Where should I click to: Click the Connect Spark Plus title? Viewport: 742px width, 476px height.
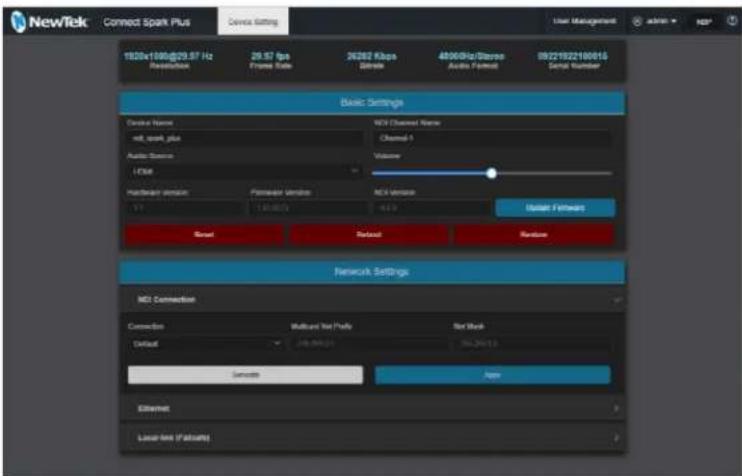click(x=147, y=22)
